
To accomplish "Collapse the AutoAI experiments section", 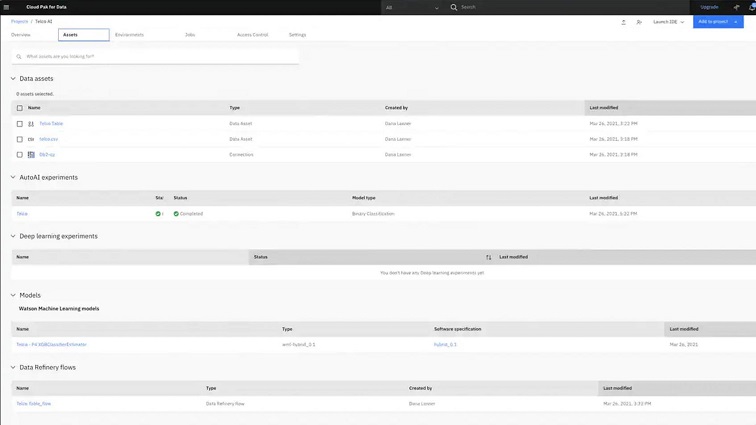I will [13, 178].
